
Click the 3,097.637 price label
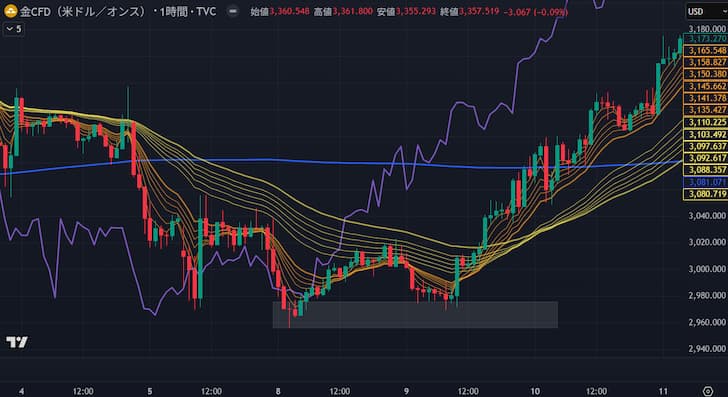[x=706, y=146]
